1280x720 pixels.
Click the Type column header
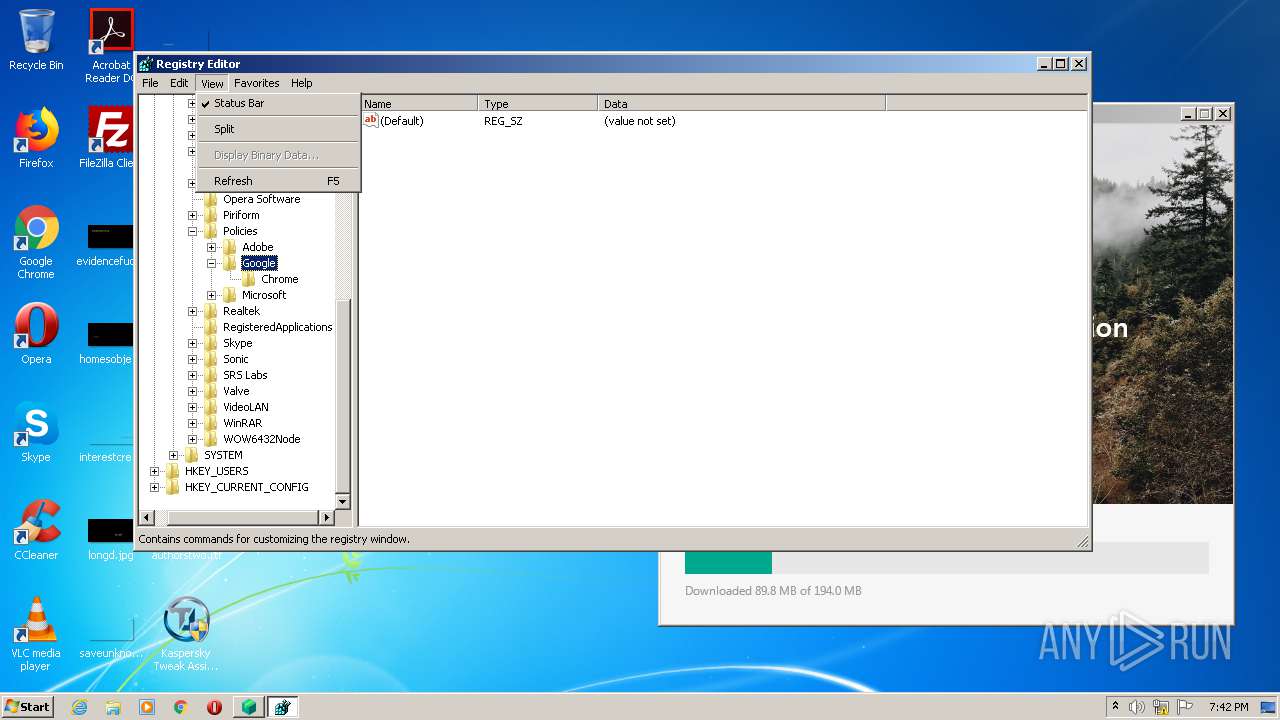[538, 103]
